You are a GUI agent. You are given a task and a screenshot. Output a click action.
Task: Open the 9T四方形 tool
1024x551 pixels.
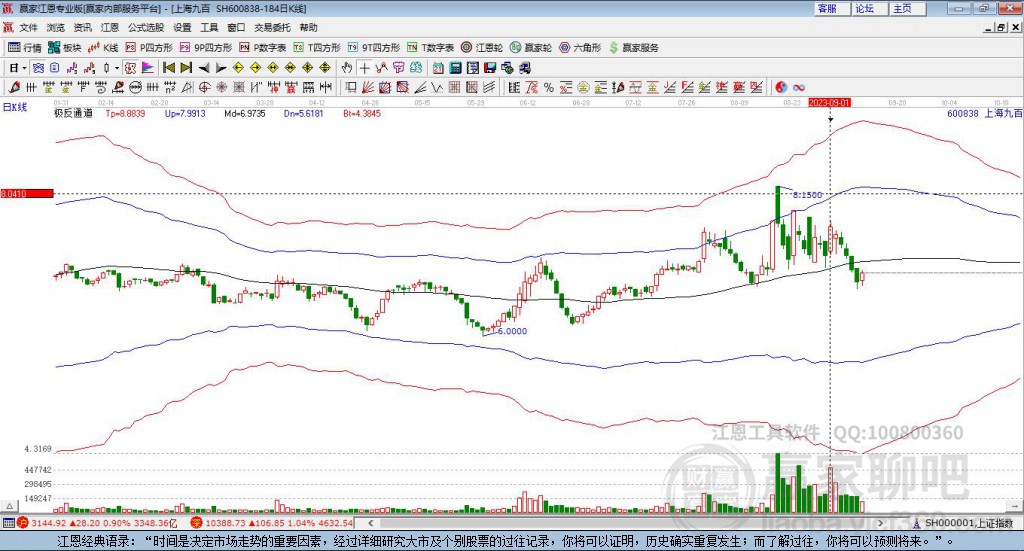pos(374,48)
